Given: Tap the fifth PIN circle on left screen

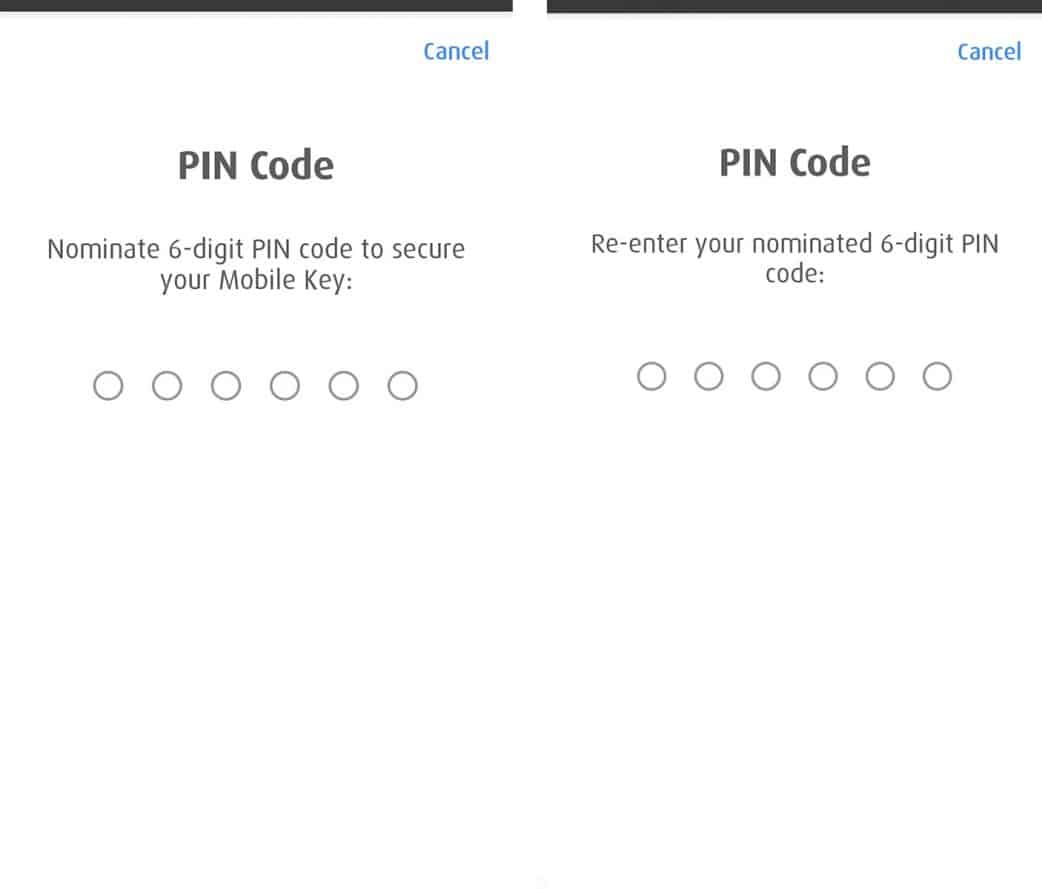Looking at the screenshot, I should 344,385.
